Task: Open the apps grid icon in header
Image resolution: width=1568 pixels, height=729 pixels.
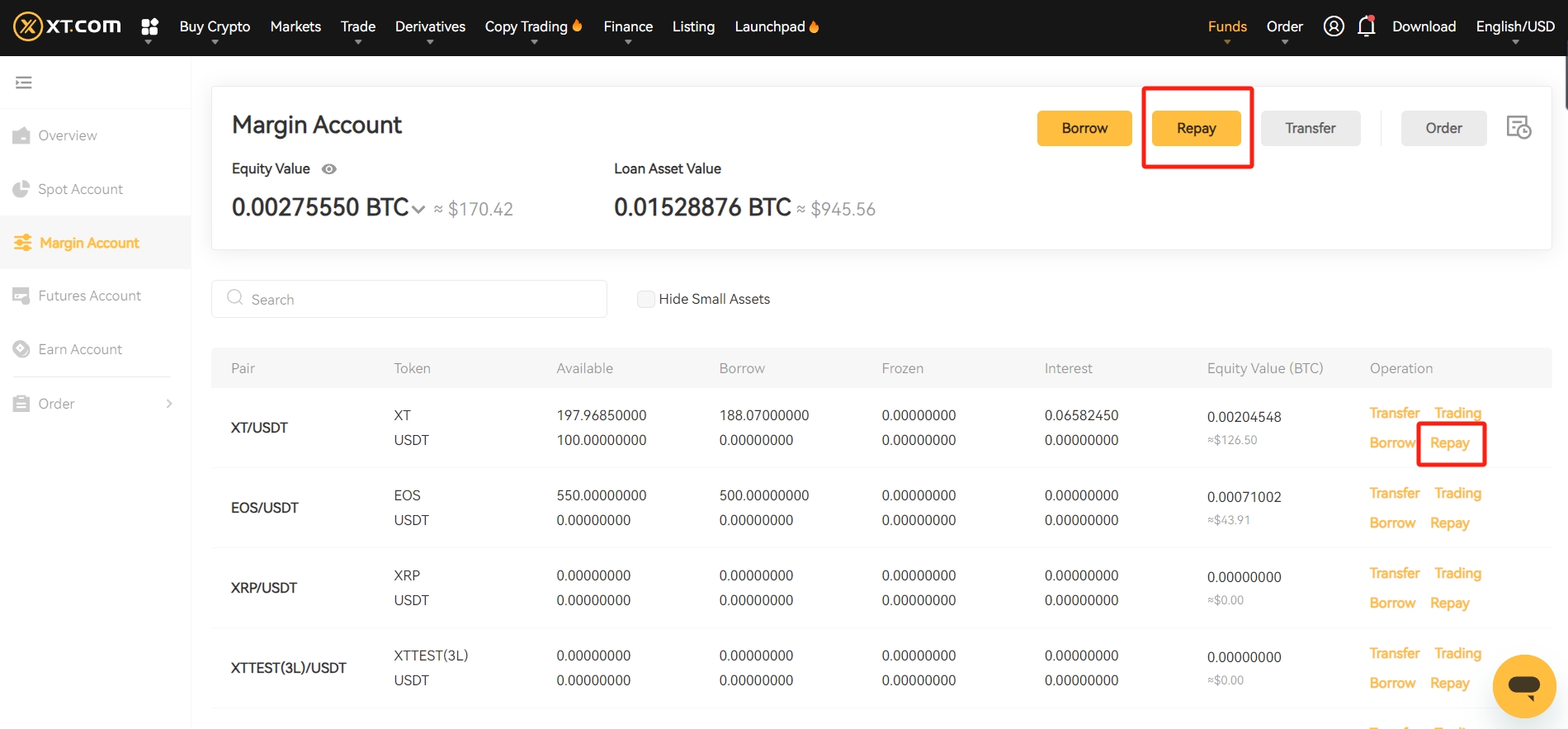Action: [x=149, y=26]
